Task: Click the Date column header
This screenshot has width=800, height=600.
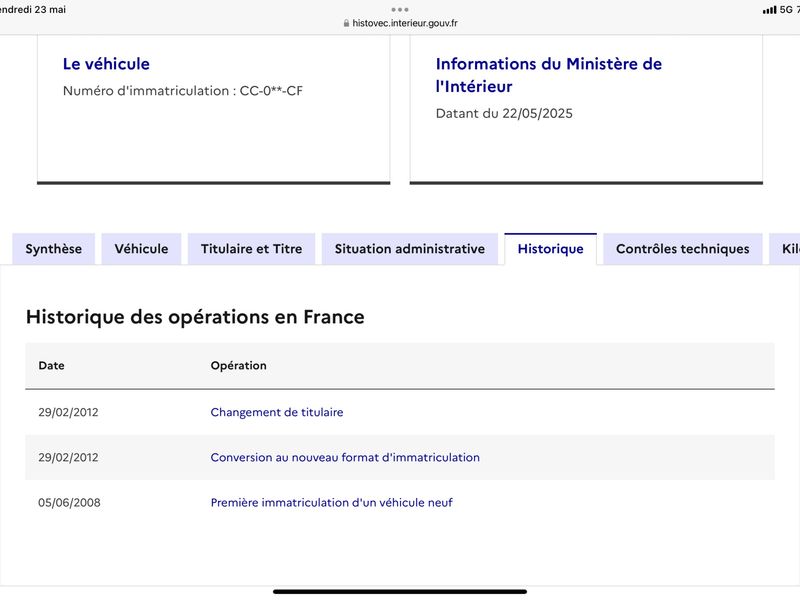Action: click(x=52, y=365)
